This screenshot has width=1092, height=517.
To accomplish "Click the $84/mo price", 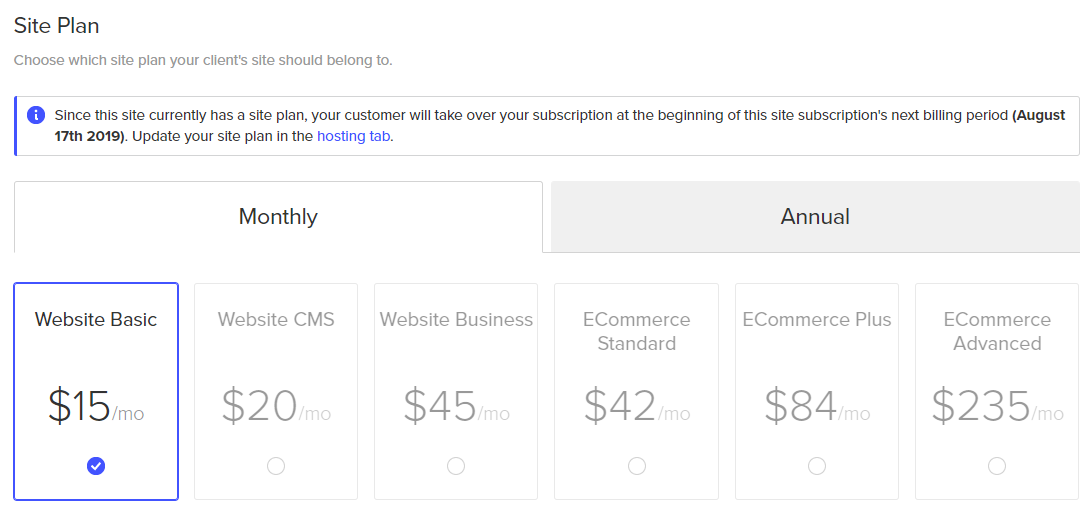I will coord(817,406).
